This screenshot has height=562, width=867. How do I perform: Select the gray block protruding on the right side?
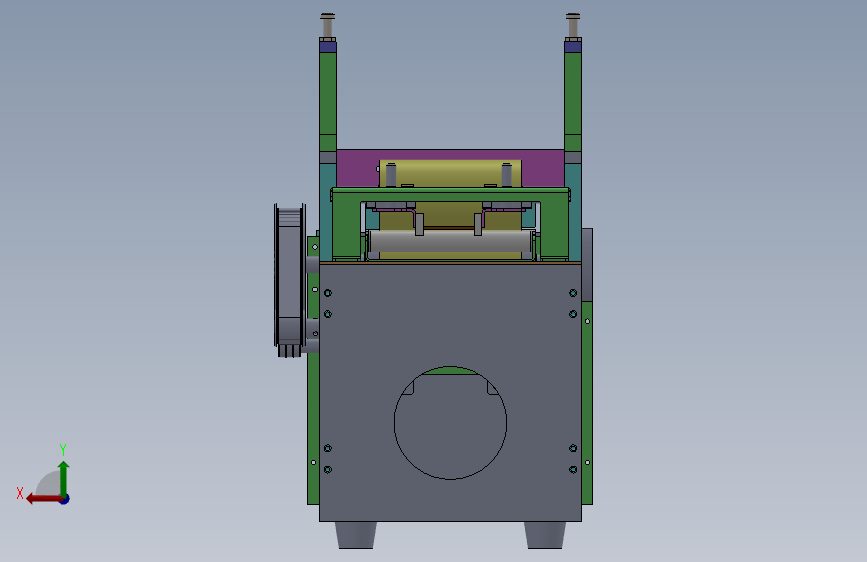point(587,264)
